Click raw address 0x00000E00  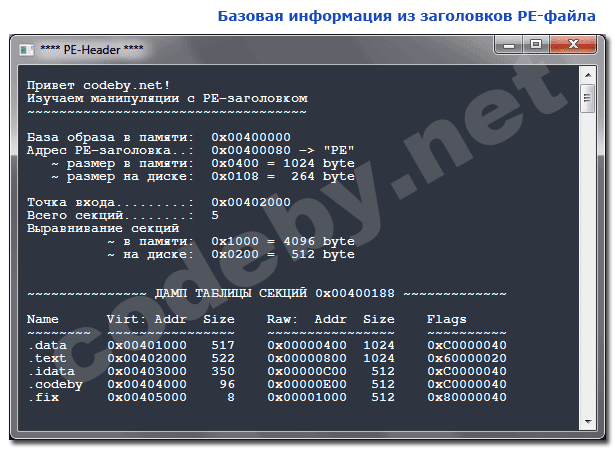(x=307, y=384)
